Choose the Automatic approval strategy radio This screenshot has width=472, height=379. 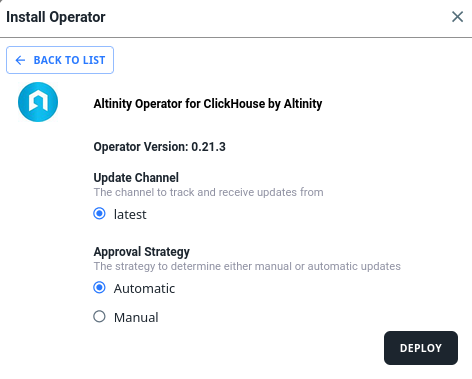click(x=99, y=288)
